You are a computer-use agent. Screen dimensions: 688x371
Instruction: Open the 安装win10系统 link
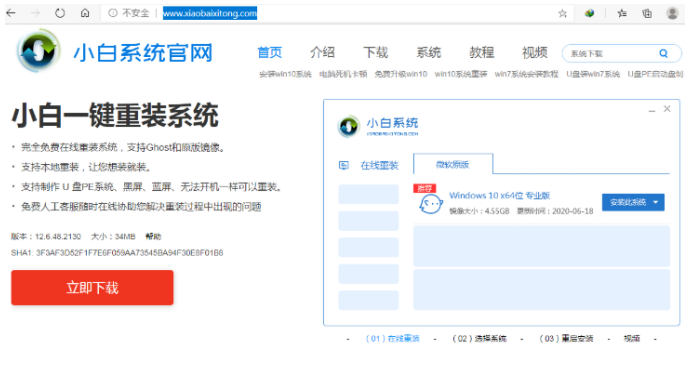[285, 74]
